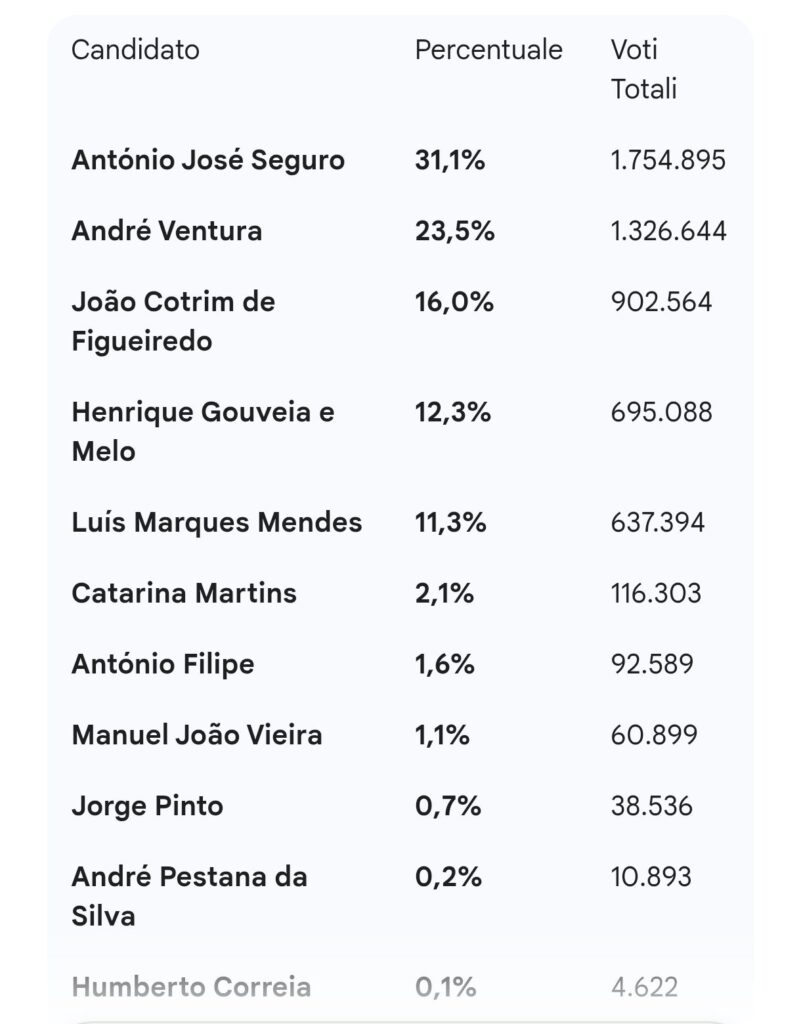This screenshot has height=1024, width=801.
Task: Select the Jorge Pinto candidate name
Action: coord(147,806)
